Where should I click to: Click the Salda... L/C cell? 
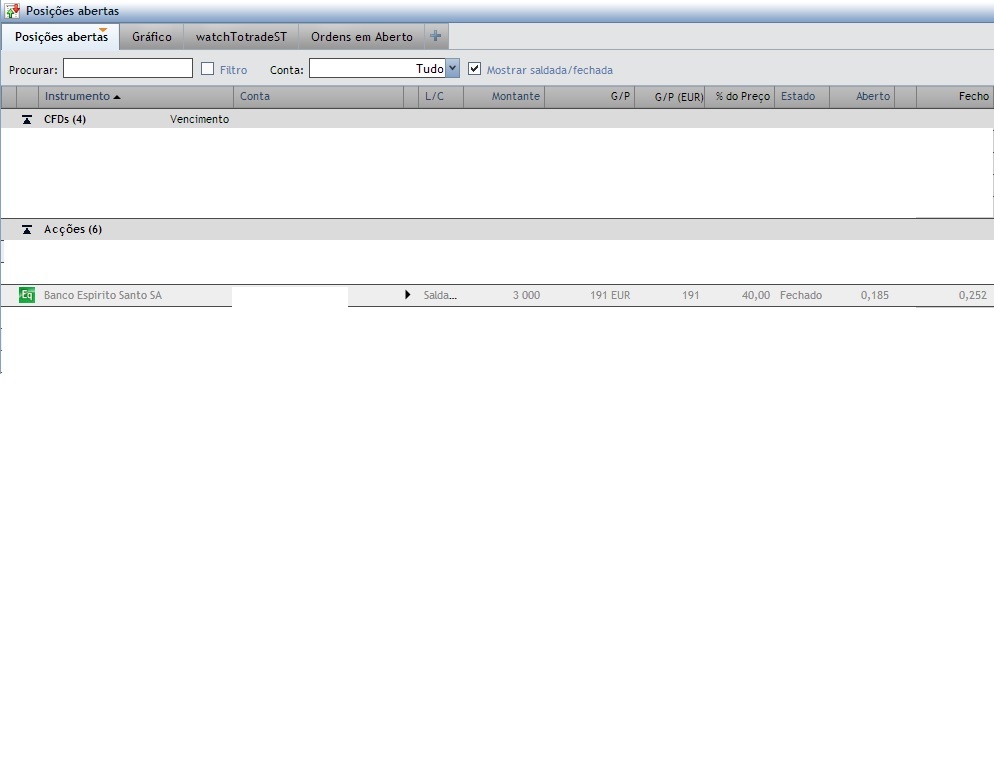pos(440,295)
